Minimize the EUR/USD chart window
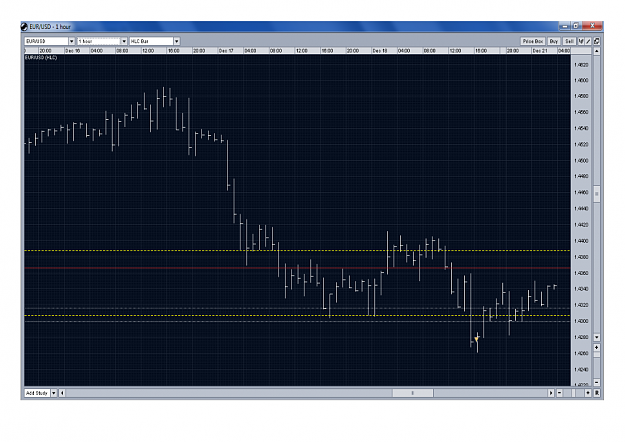 coord(565,26)
